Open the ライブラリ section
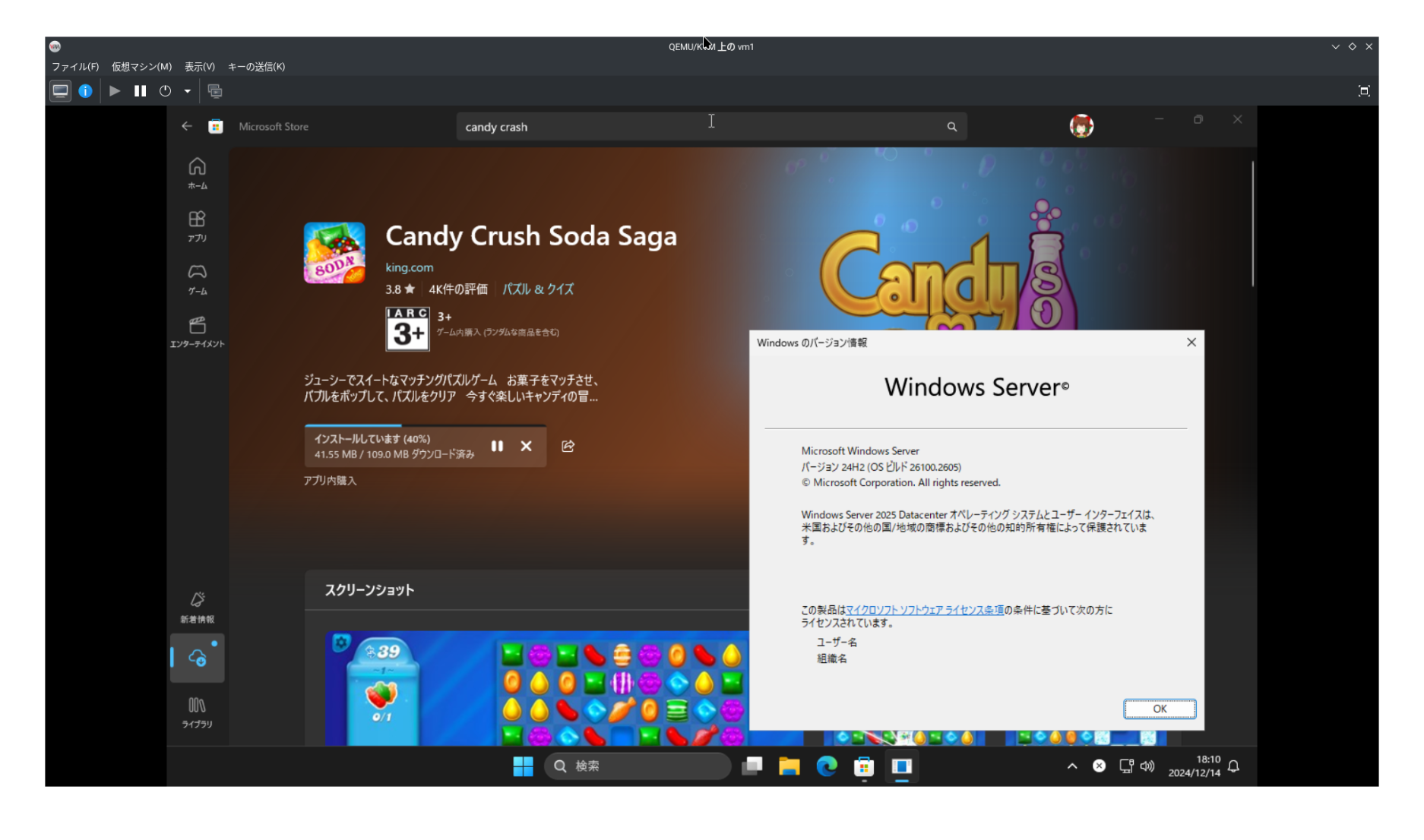 (x=198, y=712)
